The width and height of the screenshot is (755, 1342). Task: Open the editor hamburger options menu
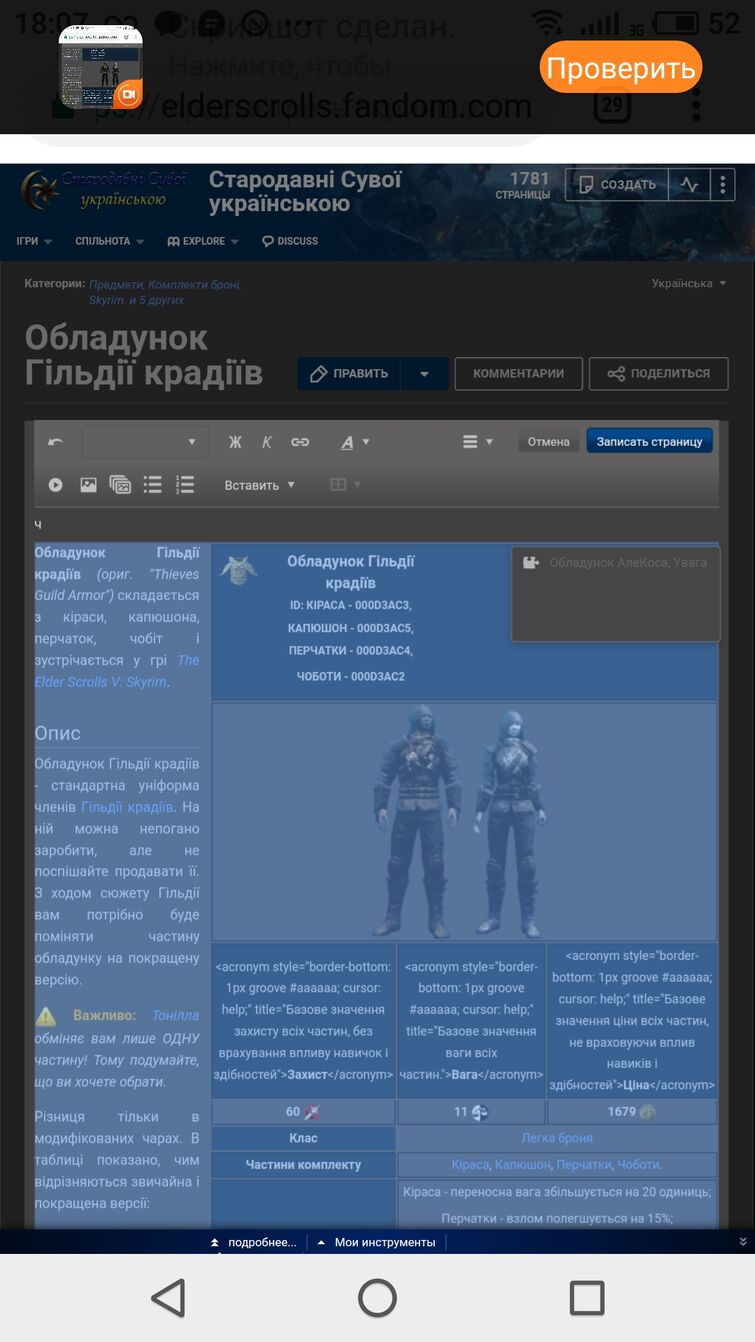click(x=478, y=442)
